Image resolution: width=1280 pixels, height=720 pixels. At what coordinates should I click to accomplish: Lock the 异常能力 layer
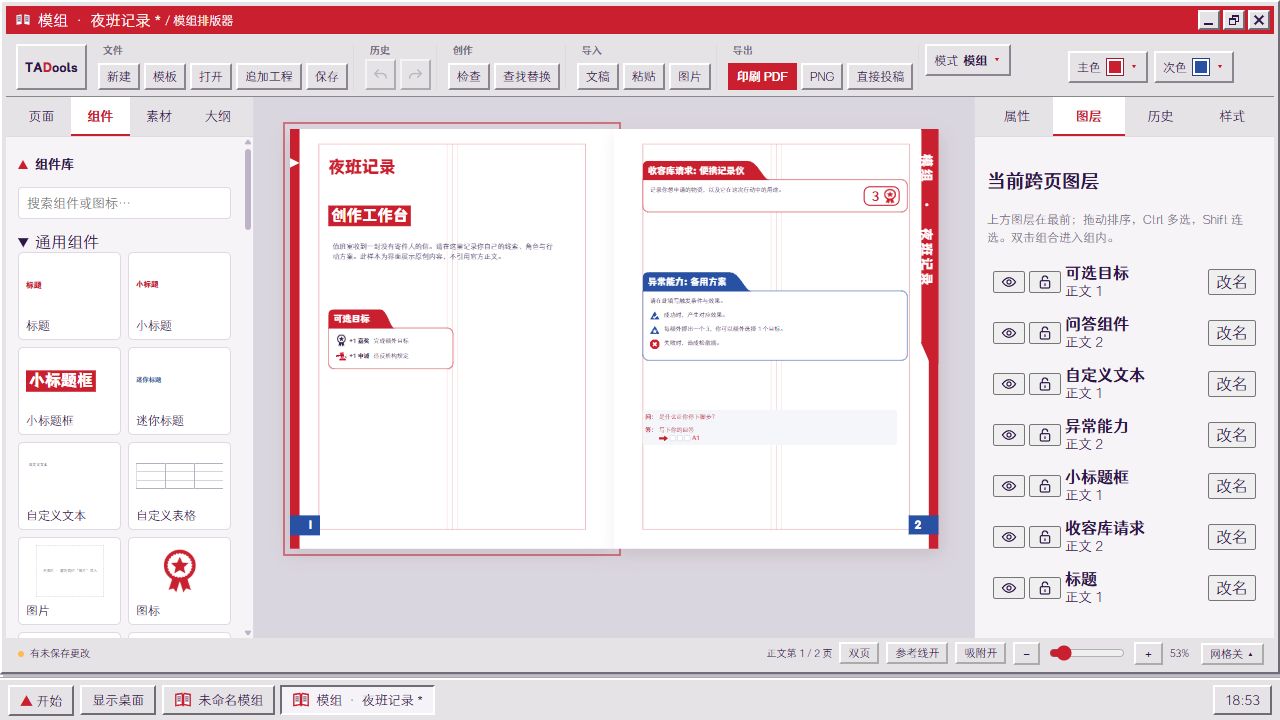pyautogui.click(x=1045, y=435)
